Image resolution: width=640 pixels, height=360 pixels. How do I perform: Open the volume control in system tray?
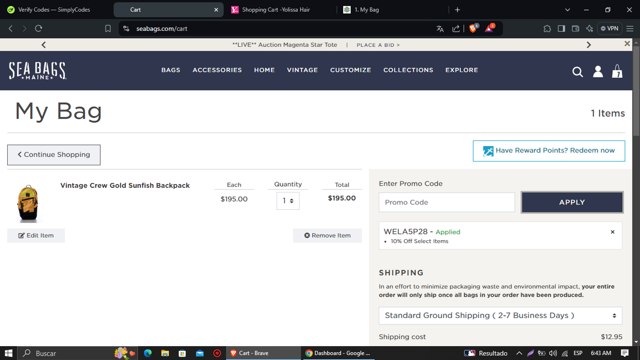(x=553, y=353)
